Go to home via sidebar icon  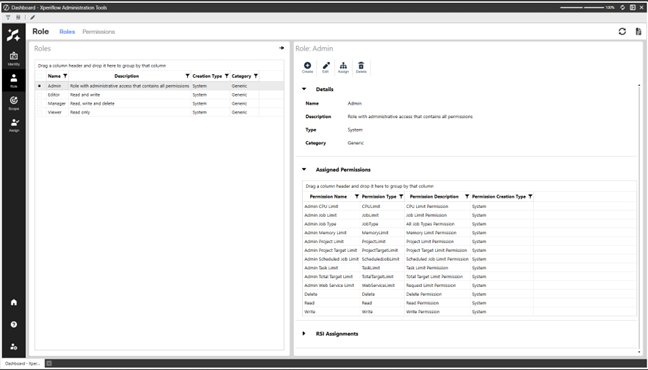pos(14,302)
